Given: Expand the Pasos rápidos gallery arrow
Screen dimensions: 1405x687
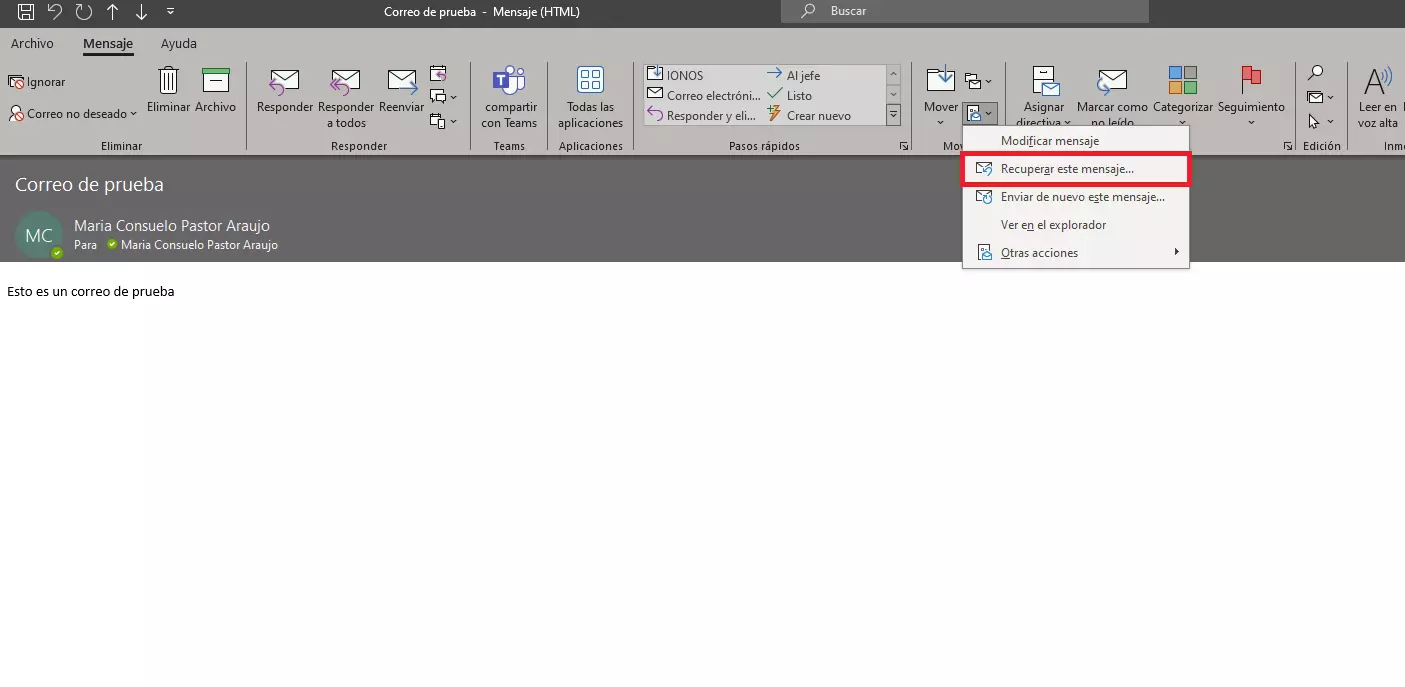Looking at the screenshot, I should click(893, 116).
